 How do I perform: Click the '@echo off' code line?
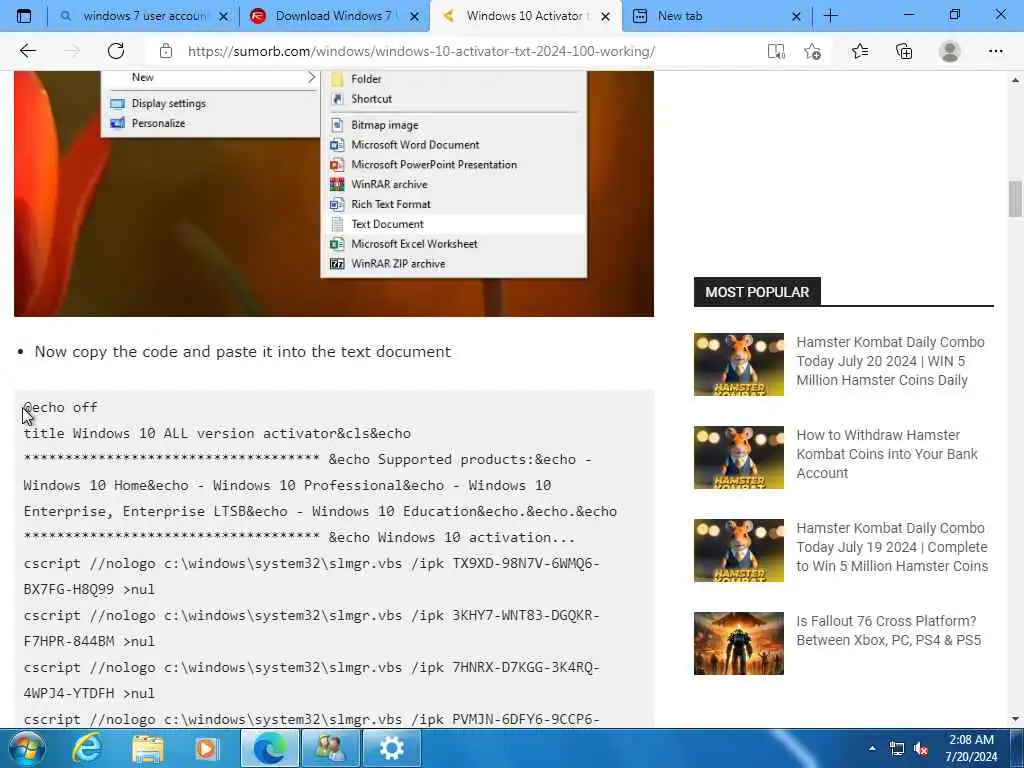[x=60, y=408]
